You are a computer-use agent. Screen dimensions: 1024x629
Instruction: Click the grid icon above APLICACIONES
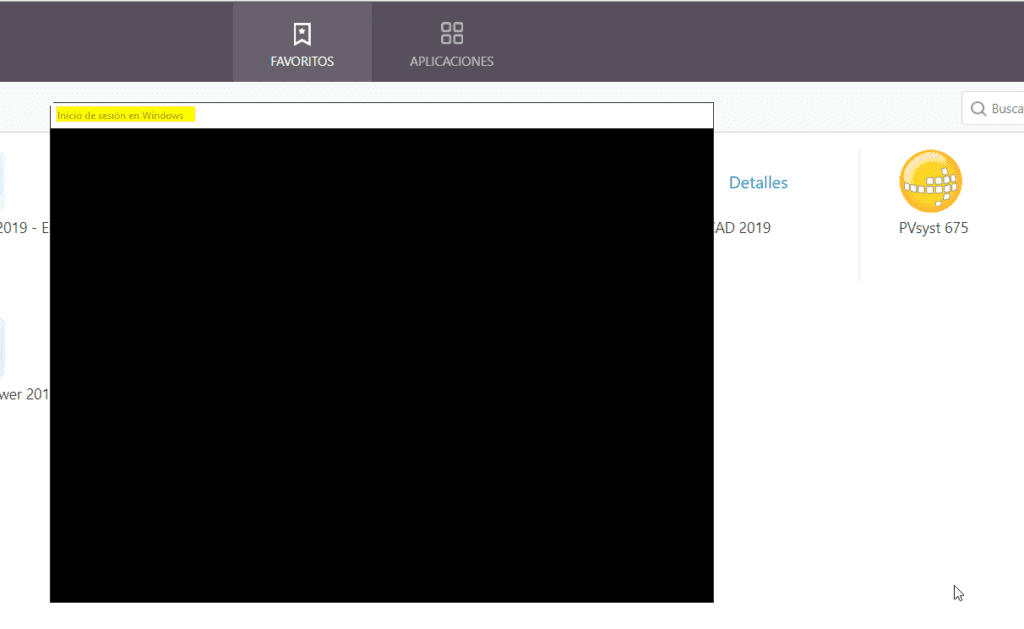tap(451, 31)
